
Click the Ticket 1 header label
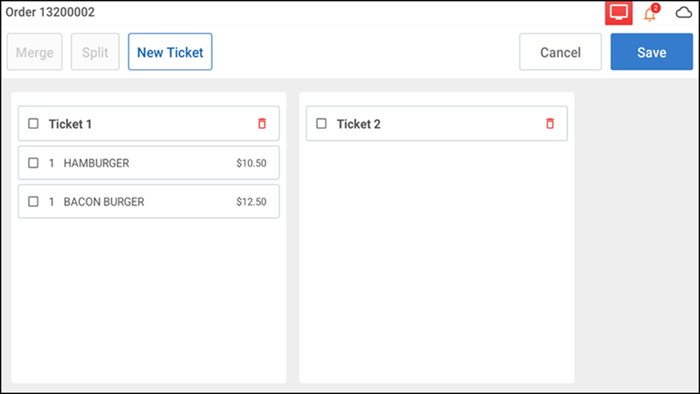tap(70, 124)
